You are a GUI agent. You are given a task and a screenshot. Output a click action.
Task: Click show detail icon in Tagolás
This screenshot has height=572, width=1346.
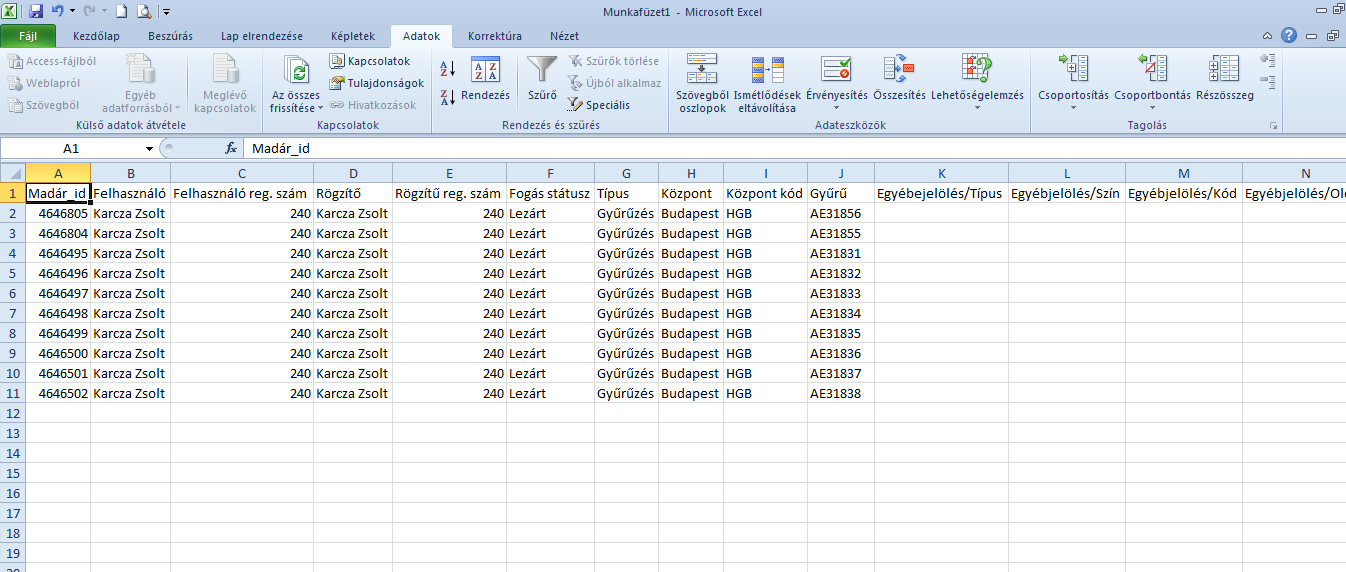[x=1268, y=60]
